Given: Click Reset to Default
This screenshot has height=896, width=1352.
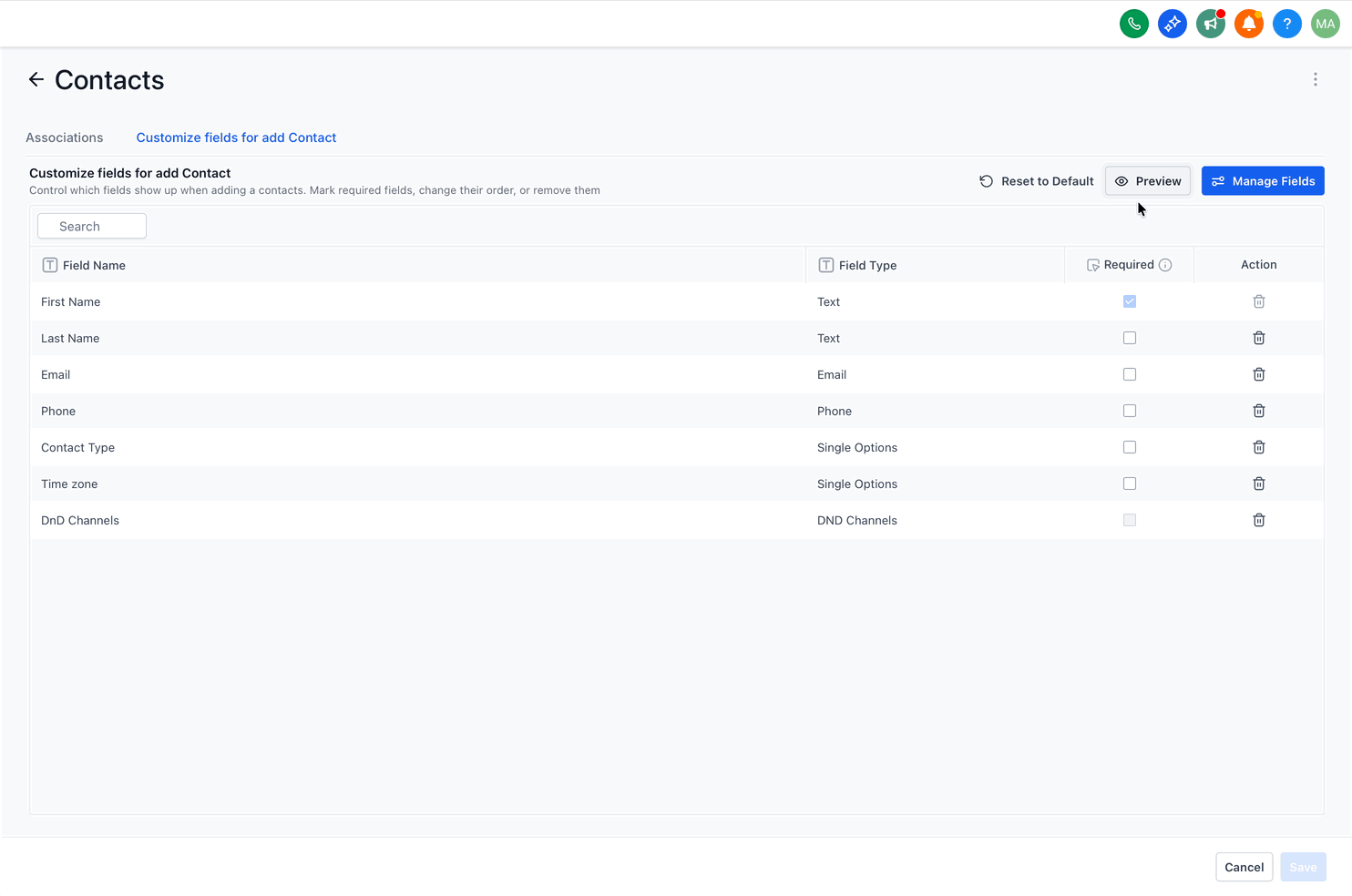Looking at the screenshot, I should (1037, 181).
